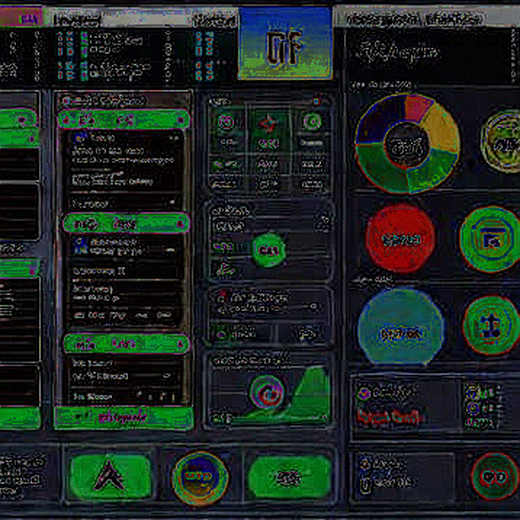Click the concentric-ring icon on the area chart
Screen dimensions: 520x520
click(267, 392)
